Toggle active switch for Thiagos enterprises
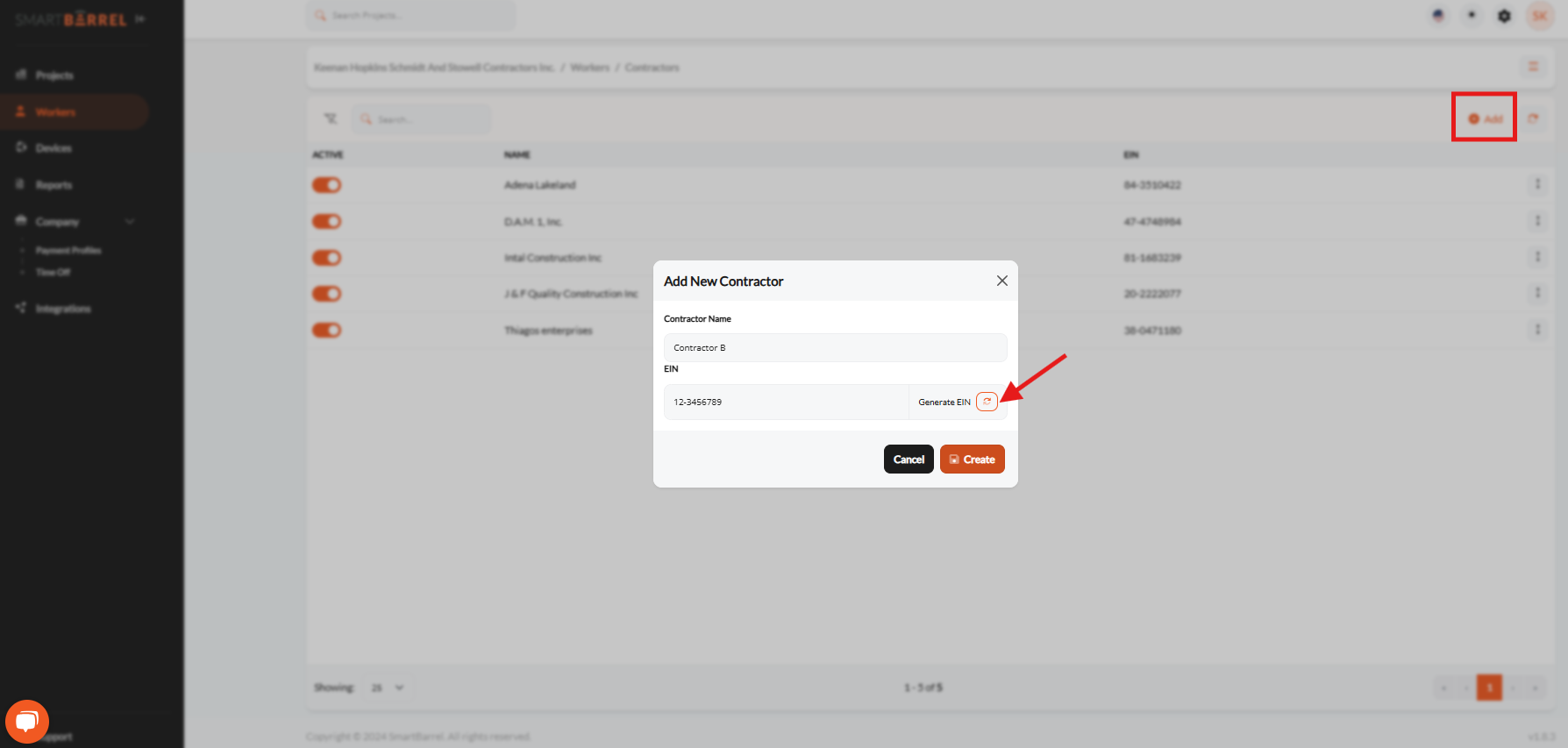The image size is (1568, 748). [x=326, y=330]
